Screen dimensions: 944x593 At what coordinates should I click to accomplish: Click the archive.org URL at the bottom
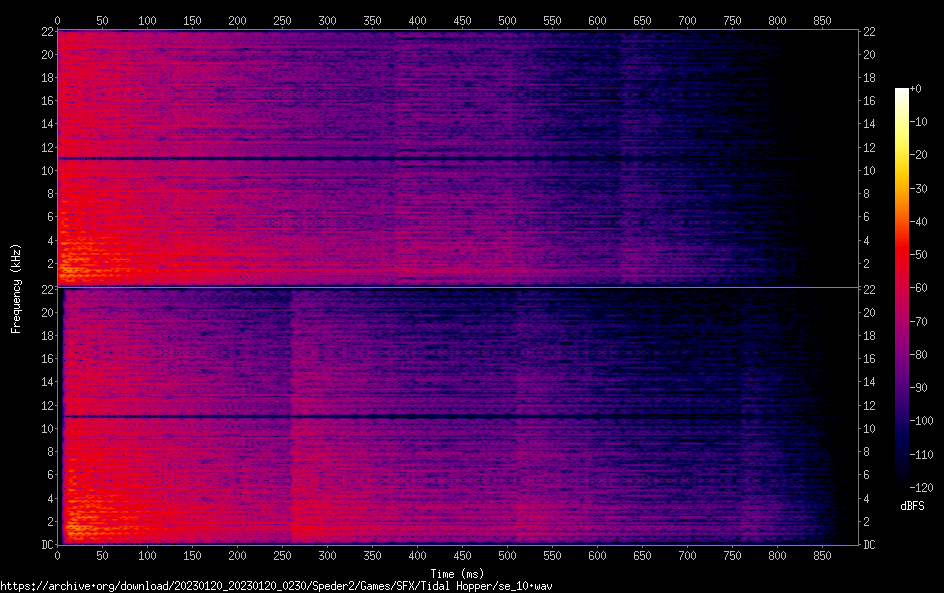point(276,585)
